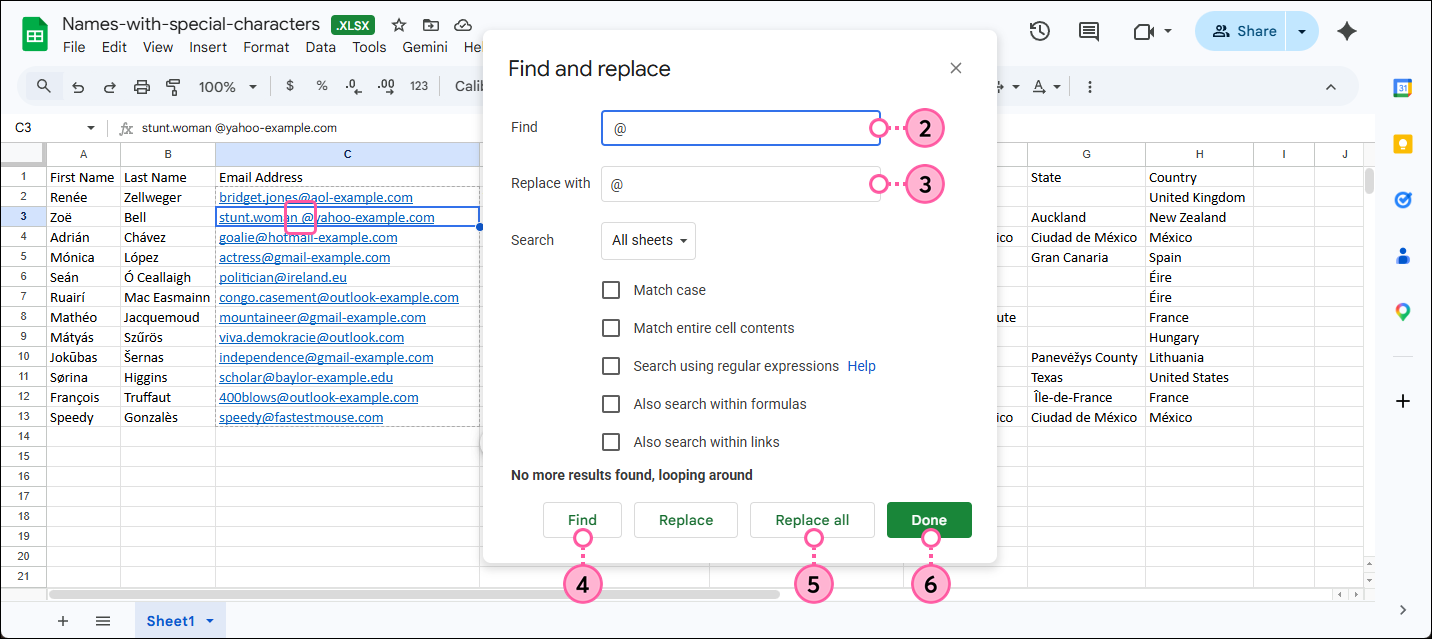Open the Data menu
1432x639 pixels.
pos(320,46)
